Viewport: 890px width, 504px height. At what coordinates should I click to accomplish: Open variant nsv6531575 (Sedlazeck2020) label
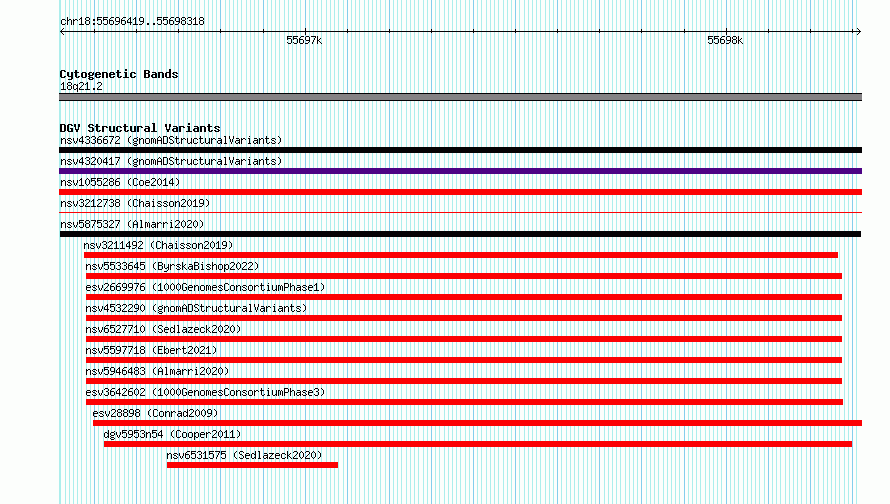tap(244, 455)
